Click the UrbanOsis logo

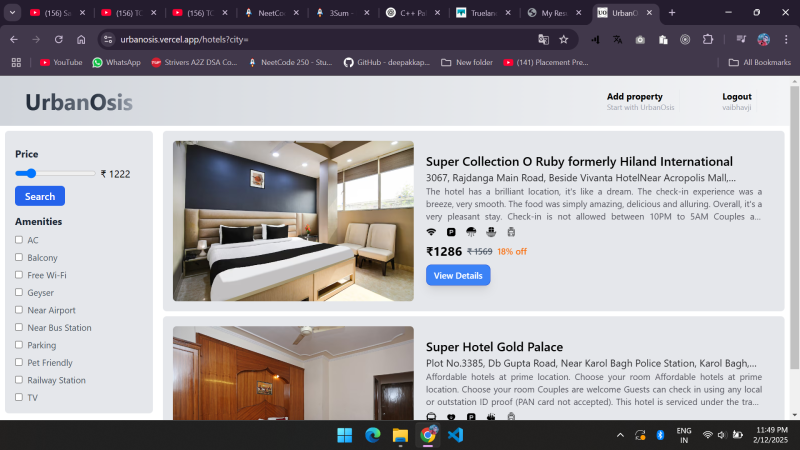coord(79,102)
